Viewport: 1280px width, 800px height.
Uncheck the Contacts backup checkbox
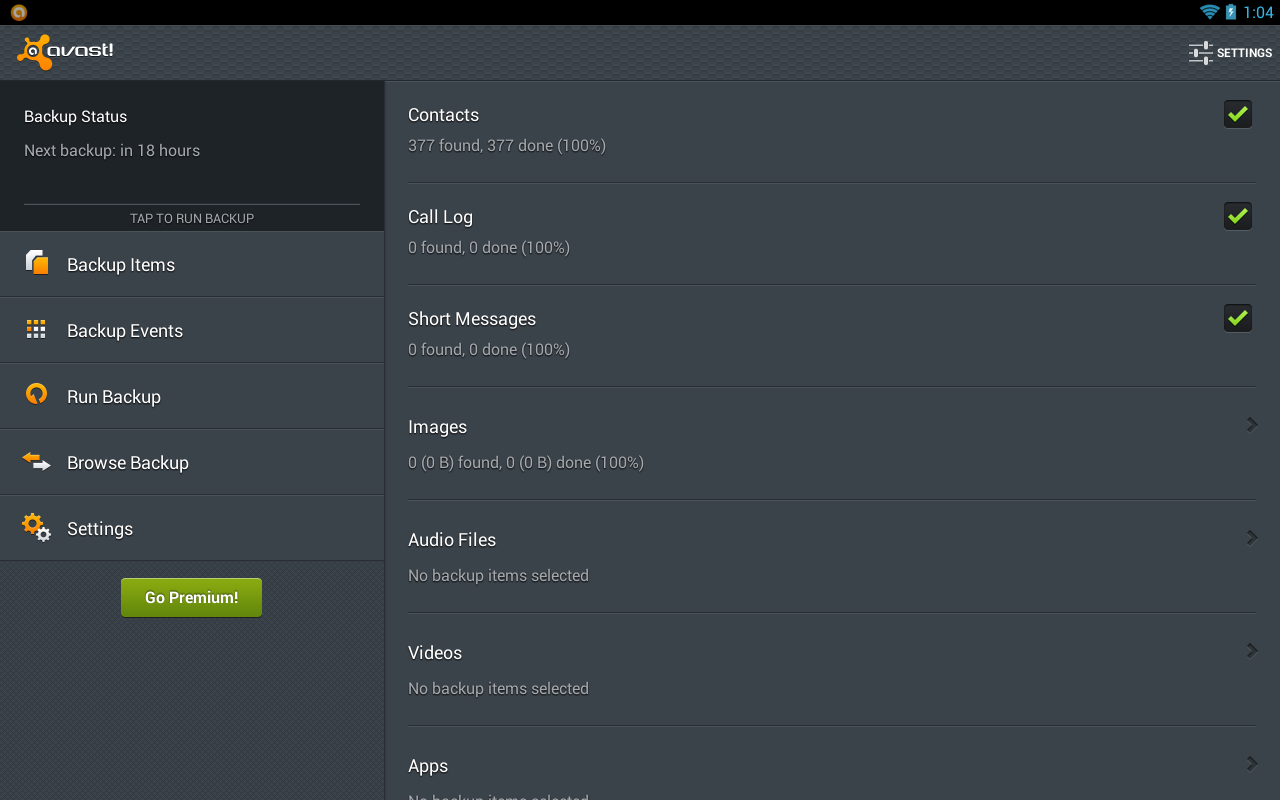click(x=1238, y=114)
